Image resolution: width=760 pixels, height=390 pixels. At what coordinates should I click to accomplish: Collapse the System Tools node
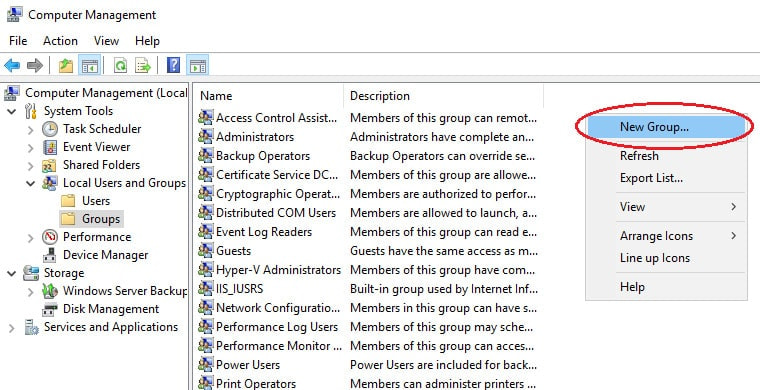pyautogui.click(x=12, y=111)
